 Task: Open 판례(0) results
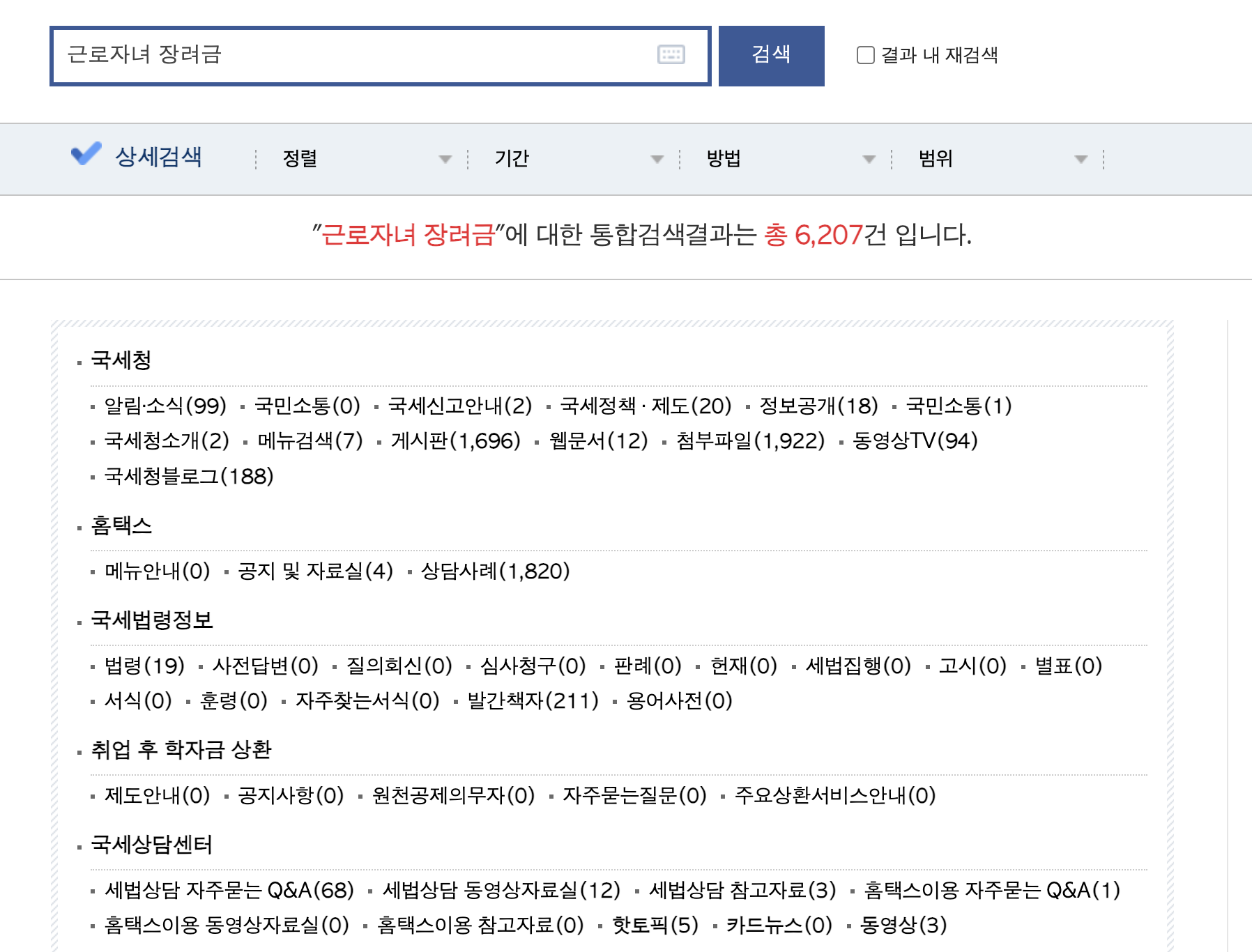coord(648,666)
